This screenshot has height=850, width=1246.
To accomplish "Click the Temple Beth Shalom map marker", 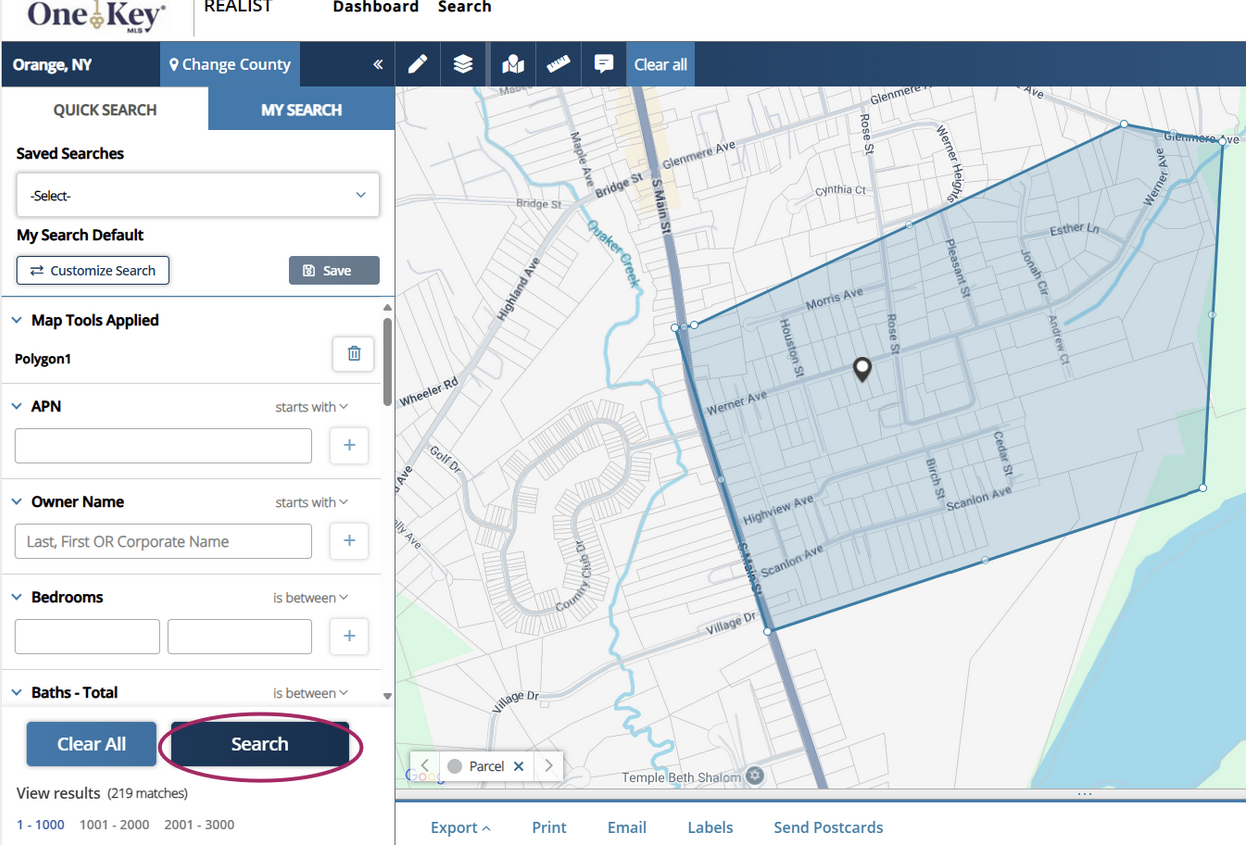I will tap(755, 776).
